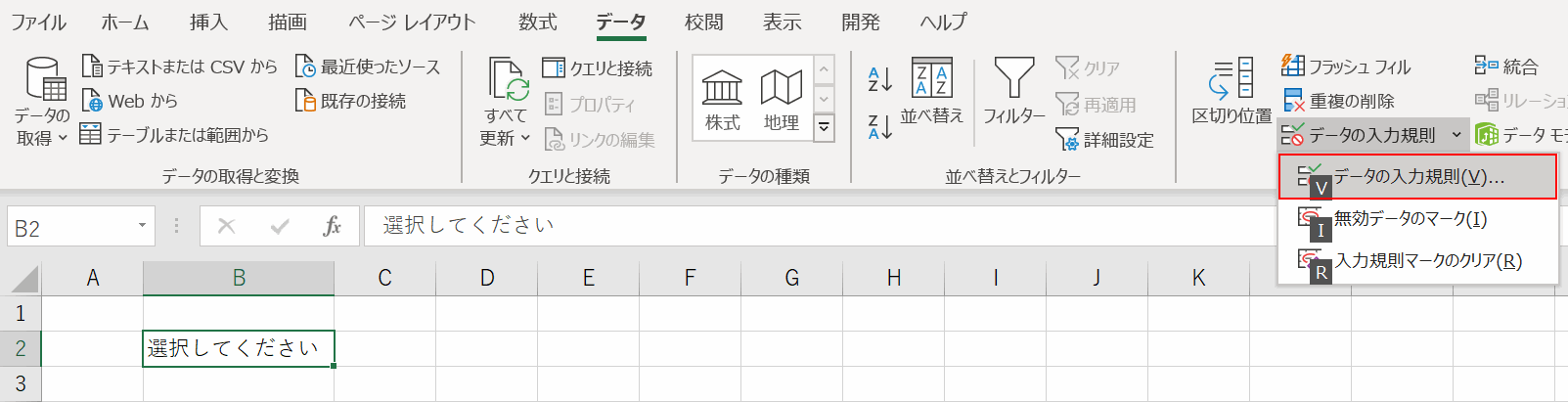Expand data types gallery more button
This screenshot has height=402, width=1568.
pyautogui.click(x=824, y=127)
